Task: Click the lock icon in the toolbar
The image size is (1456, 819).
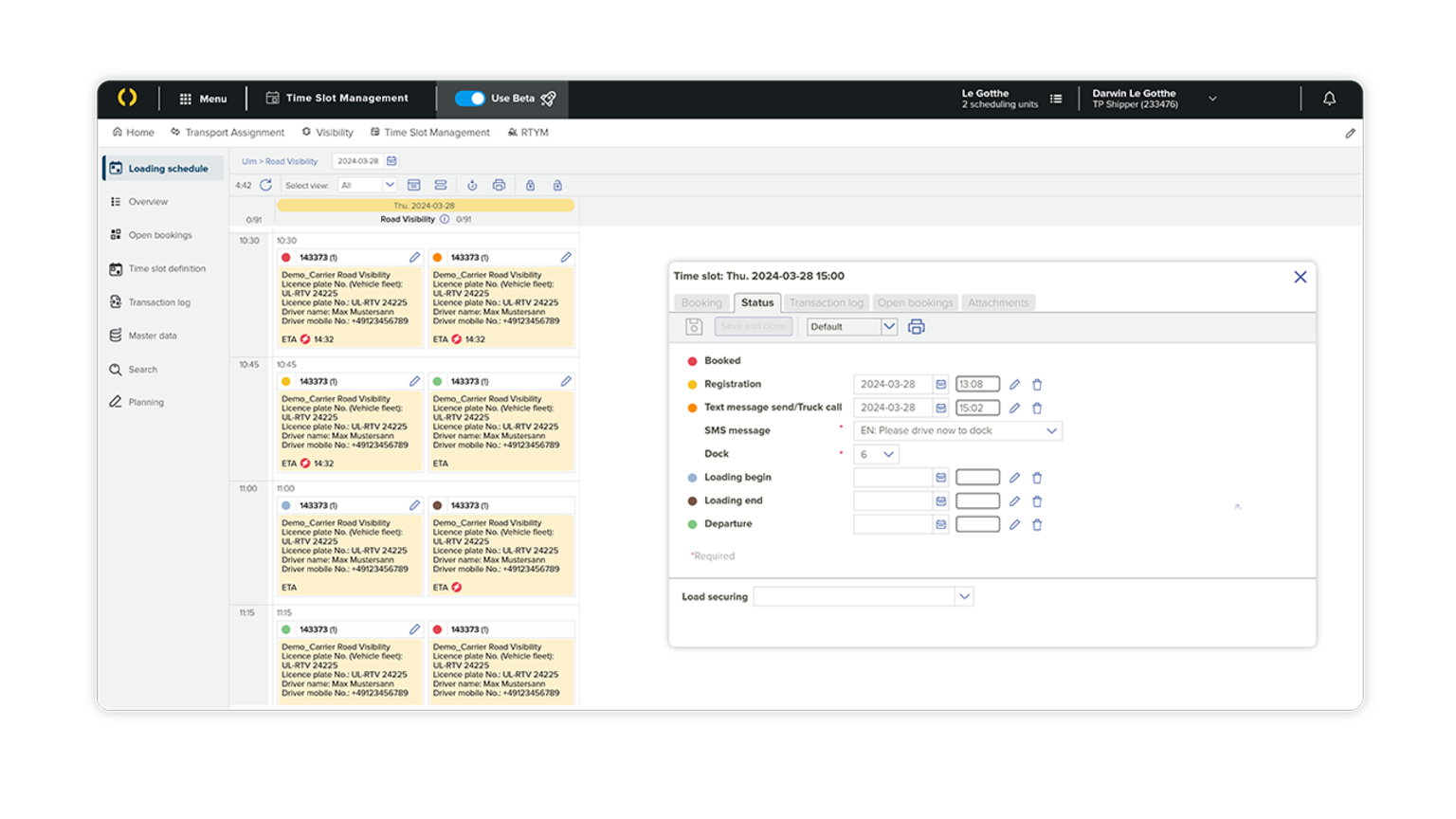Action: pos(530,185)
